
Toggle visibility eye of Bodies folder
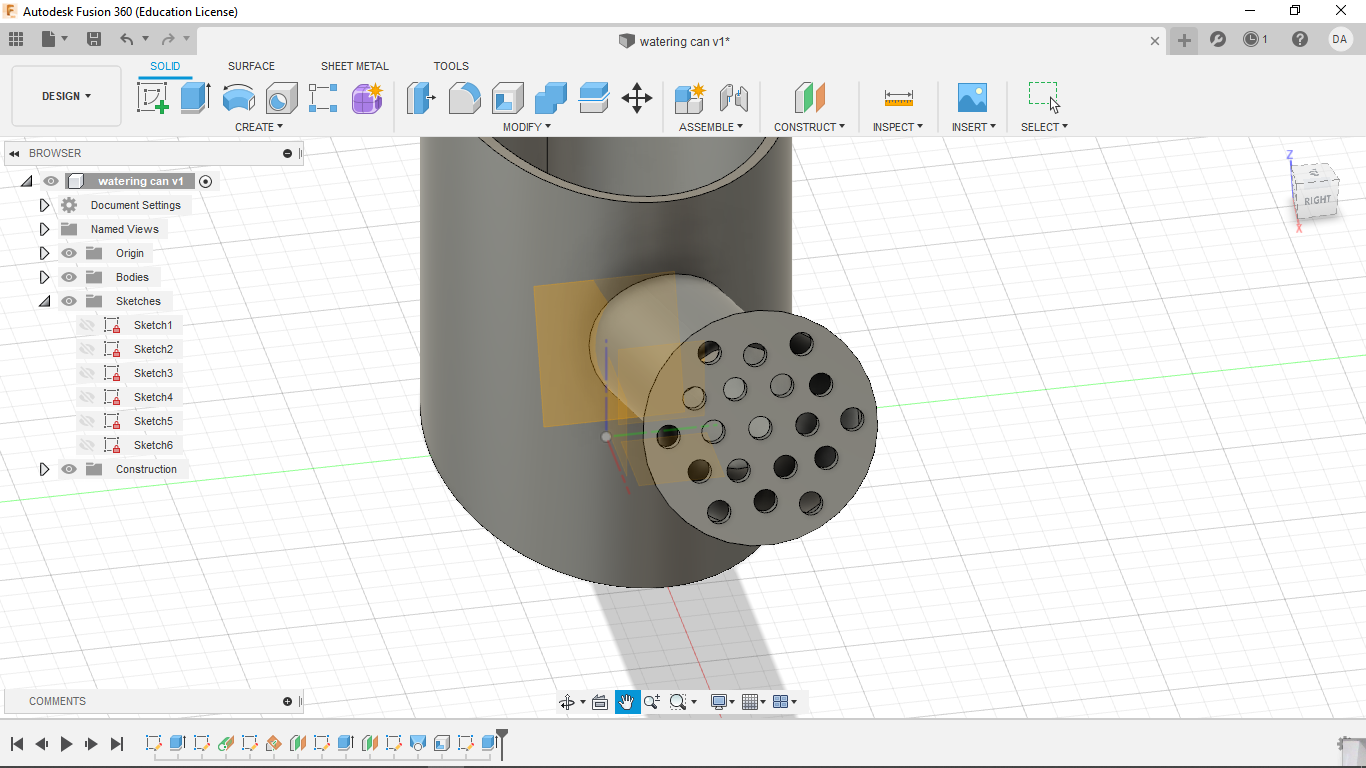pos(69,277)
